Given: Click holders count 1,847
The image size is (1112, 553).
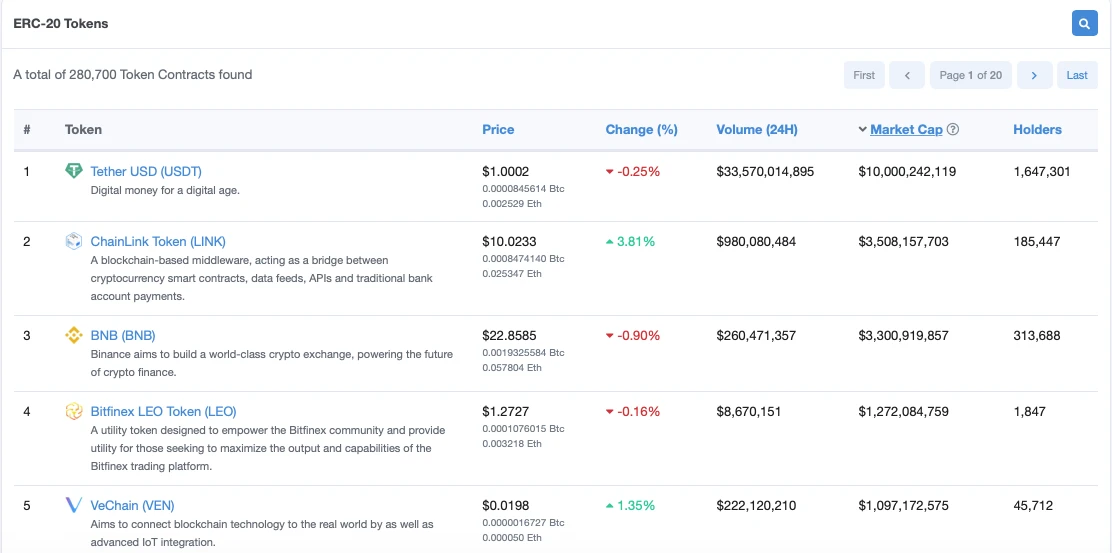Looking at the screenshot, I should [x=1030, y=411].
